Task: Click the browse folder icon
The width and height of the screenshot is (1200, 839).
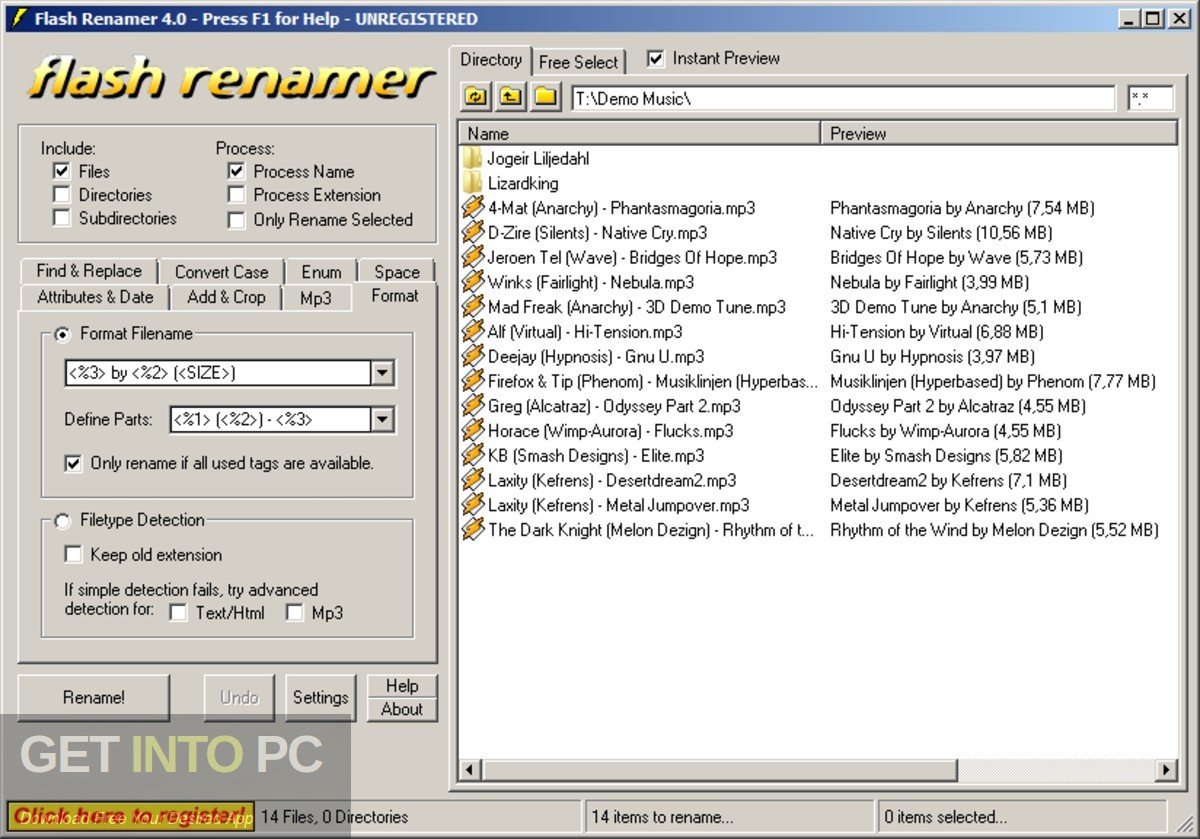Action: pyautogui.click(x=545, y=97)
